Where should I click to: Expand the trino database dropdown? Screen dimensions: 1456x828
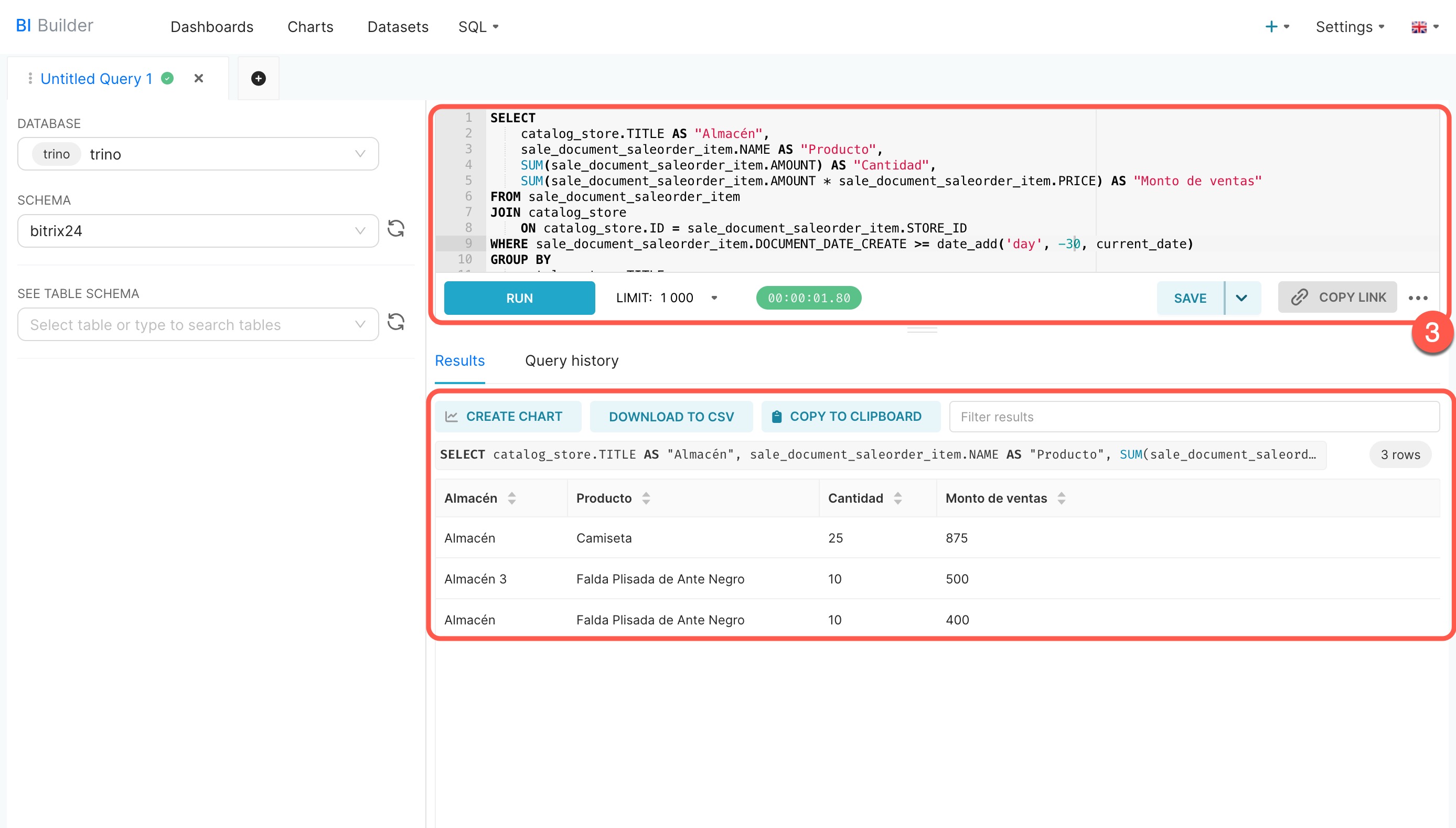[x=360, y=154]
